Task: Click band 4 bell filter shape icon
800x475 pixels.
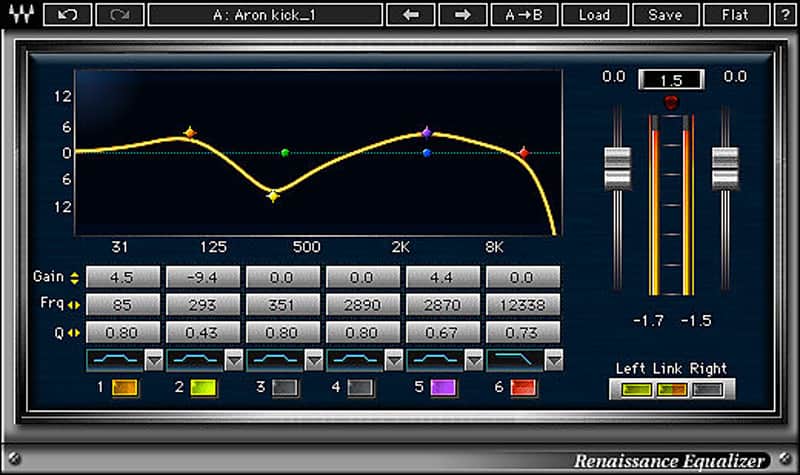Action: (356, 360)
